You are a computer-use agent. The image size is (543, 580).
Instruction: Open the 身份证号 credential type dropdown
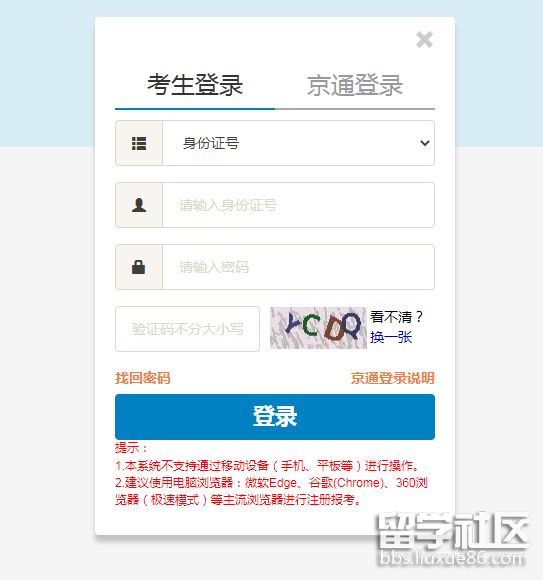[x=298, y=143]
